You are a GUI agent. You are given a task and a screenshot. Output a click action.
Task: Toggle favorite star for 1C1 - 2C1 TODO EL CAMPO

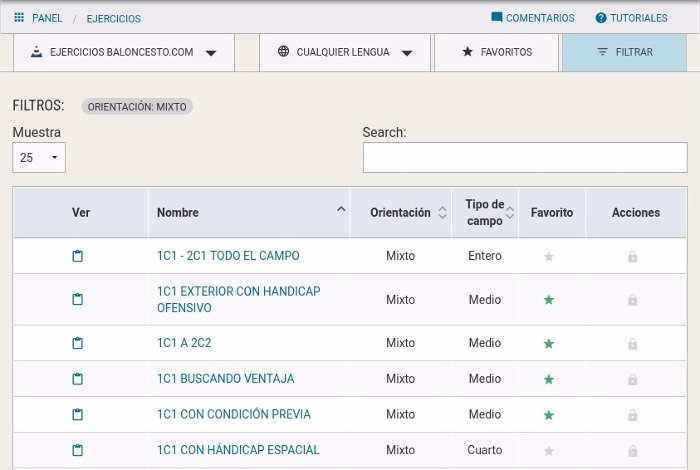pos(548,257)
